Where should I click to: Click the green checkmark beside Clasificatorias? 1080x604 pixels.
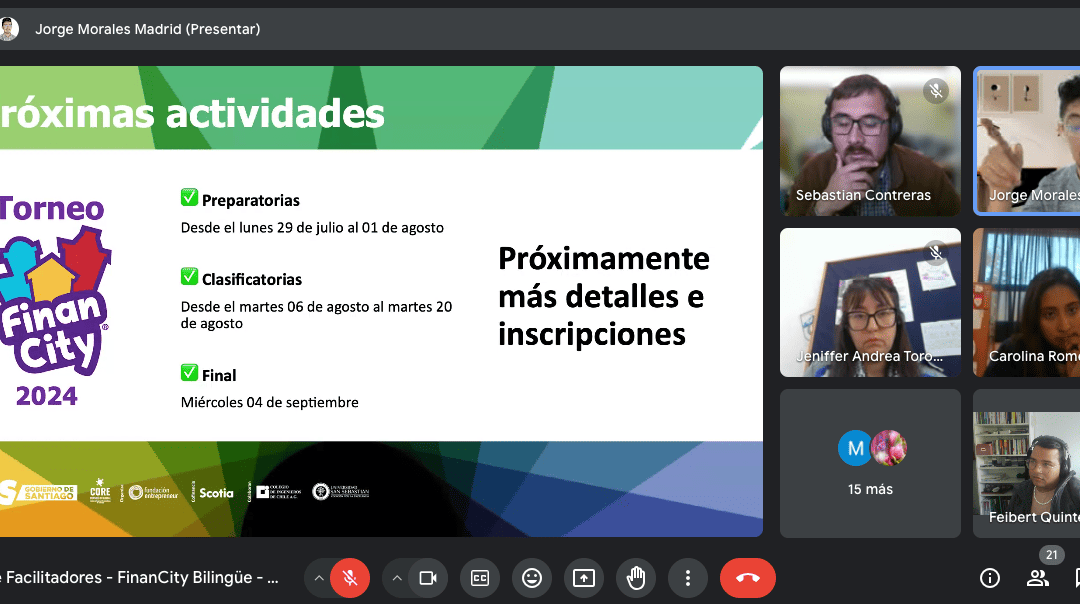tap(189, 277)
